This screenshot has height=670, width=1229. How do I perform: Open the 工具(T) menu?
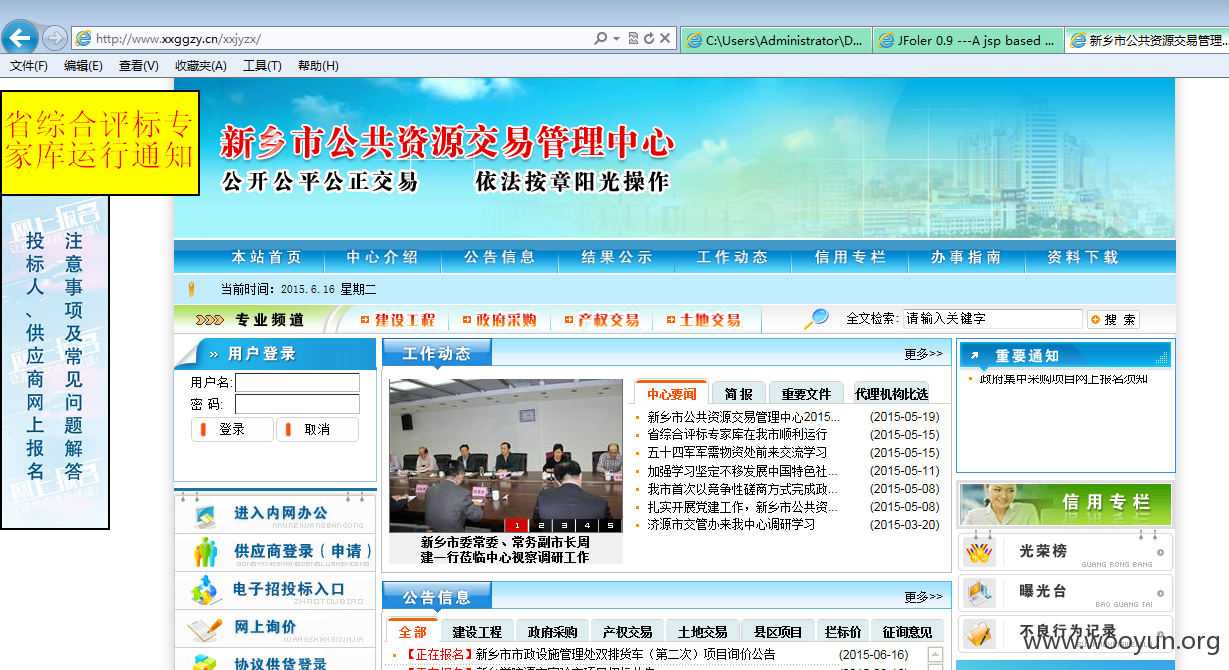pos(262,66)
